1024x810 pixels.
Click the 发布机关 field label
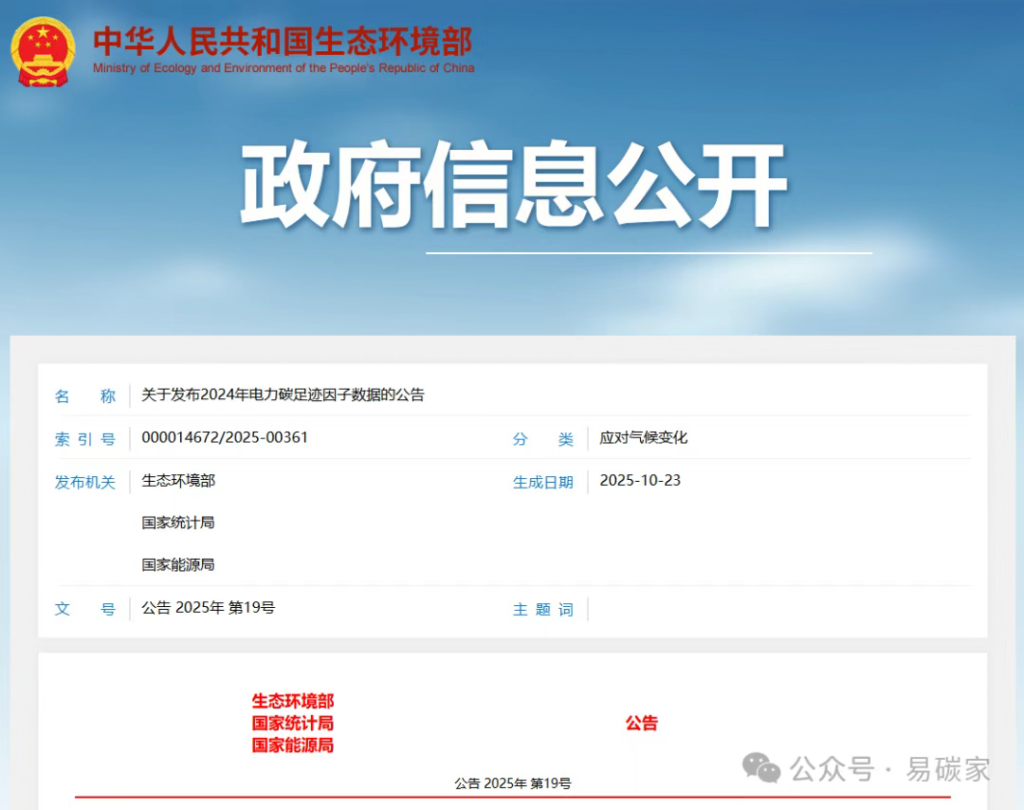pos(85,482)
